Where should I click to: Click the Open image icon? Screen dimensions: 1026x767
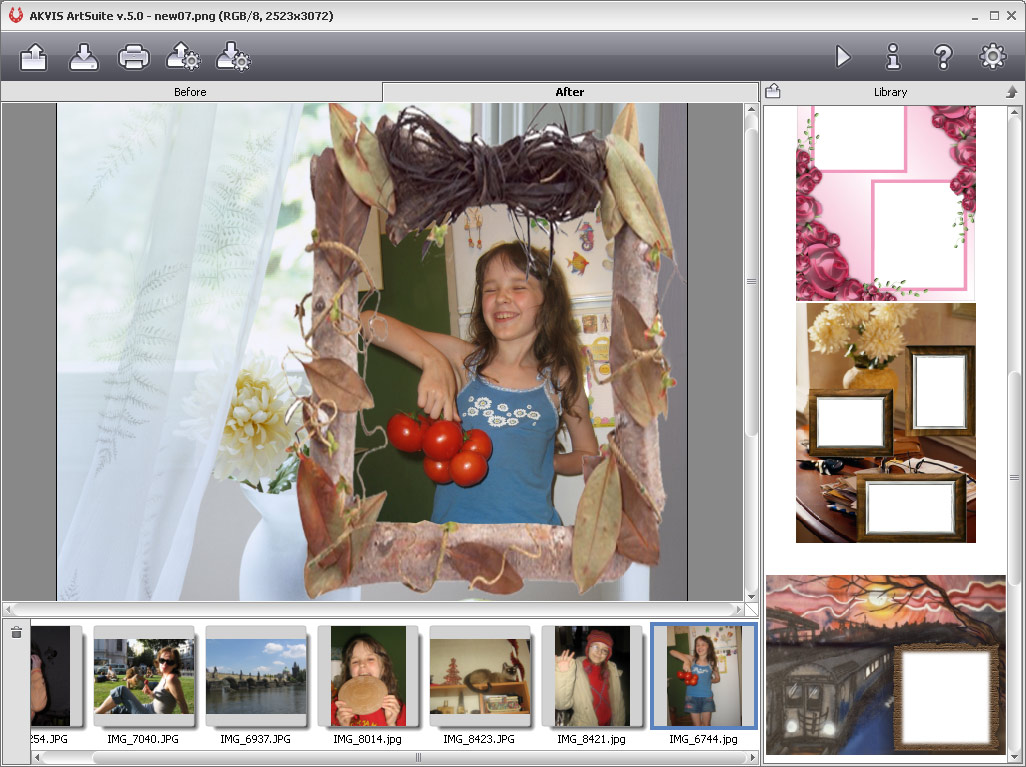click(x=34, y=57)
